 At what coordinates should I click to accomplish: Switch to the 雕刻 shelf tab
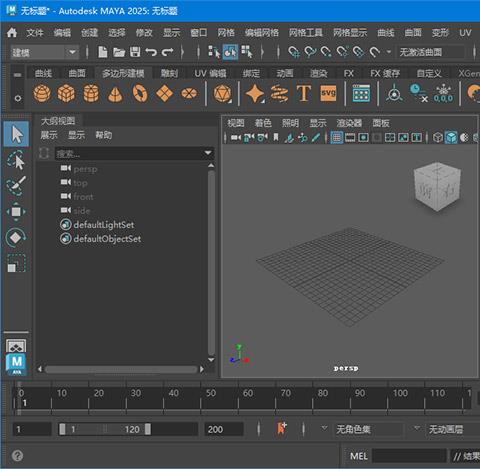tap(169, 73)
